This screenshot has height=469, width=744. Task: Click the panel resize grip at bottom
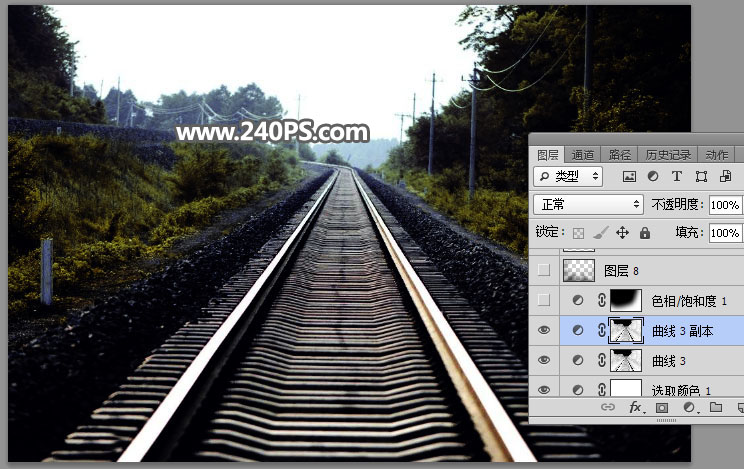666,421
